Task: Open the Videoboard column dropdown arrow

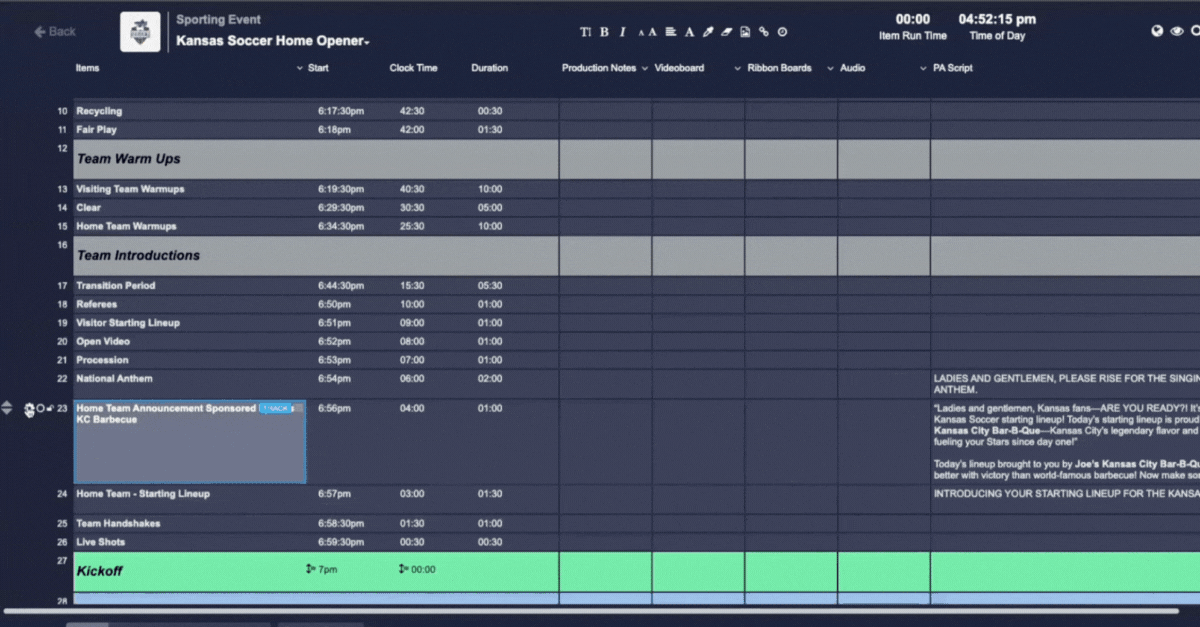Action: [738, 69]
